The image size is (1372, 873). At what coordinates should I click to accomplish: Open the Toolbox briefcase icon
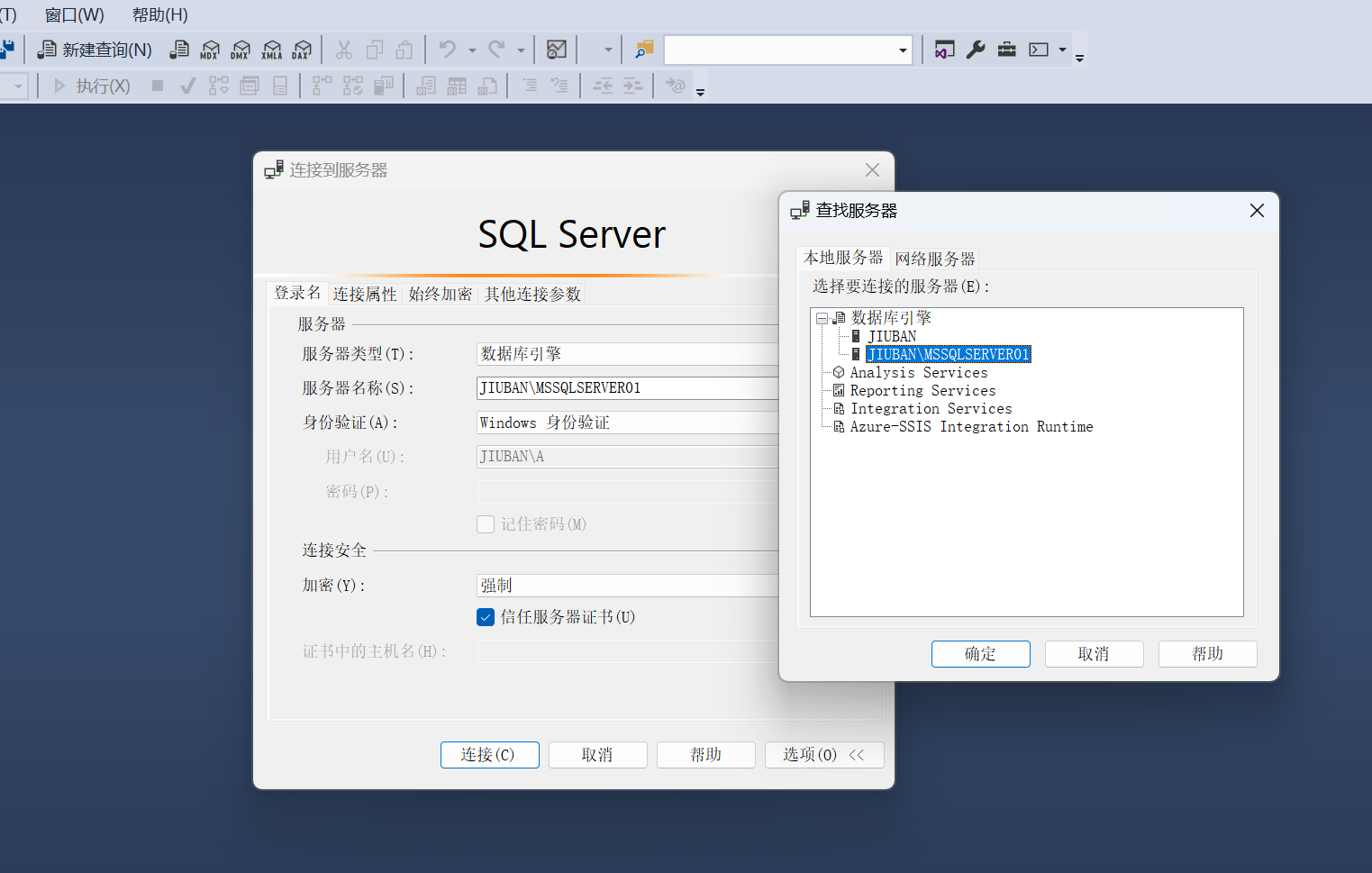point(1007,50)
